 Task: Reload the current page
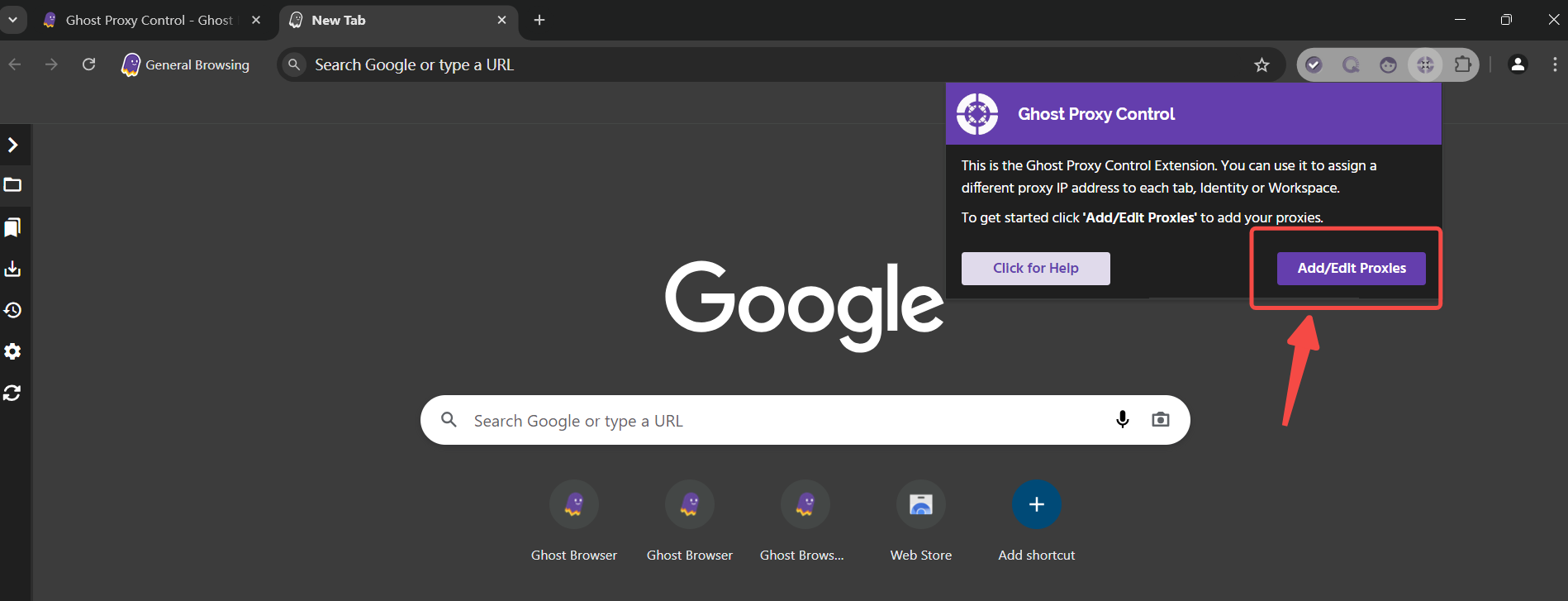(89, 64)
